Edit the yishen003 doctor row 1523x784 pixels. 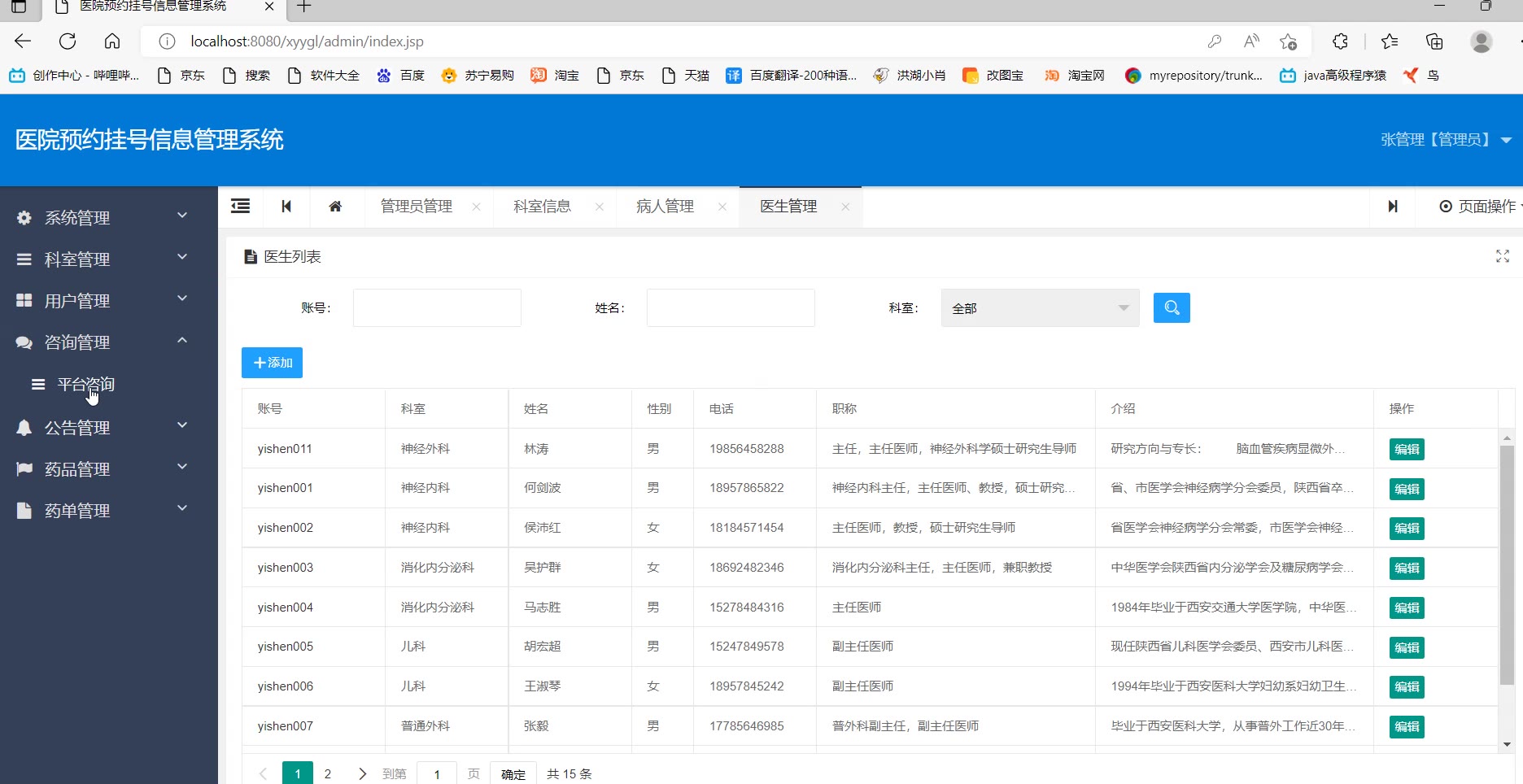pos(1407,568)
